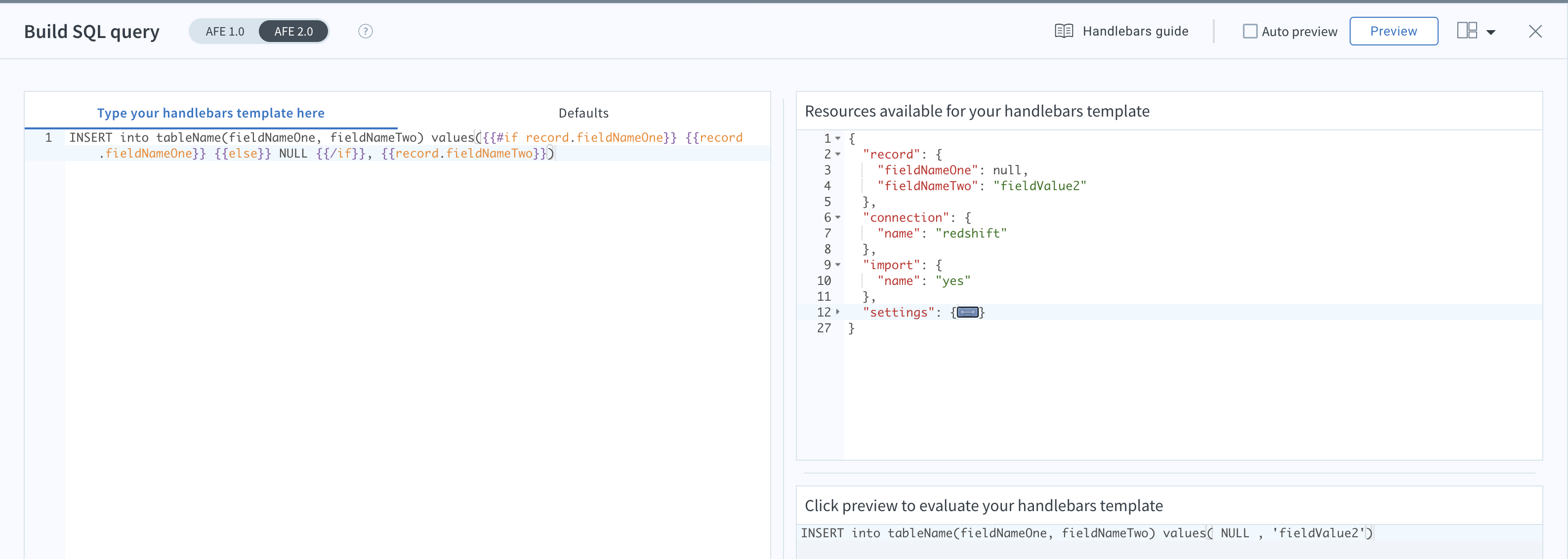Click "Resources available for your handlebars template" heading
Viewport: 1568px width, 559px height.
tap(977, 111)
